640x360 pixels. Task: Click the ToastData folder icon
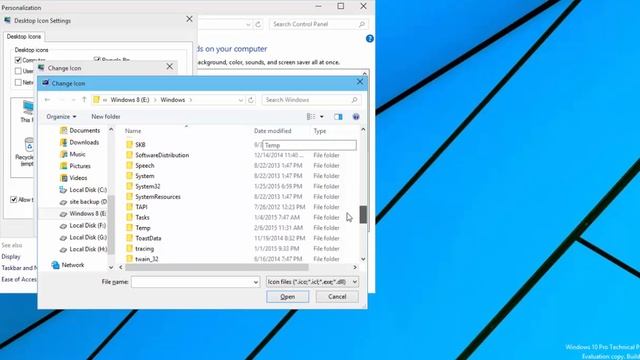click(129, 238)
